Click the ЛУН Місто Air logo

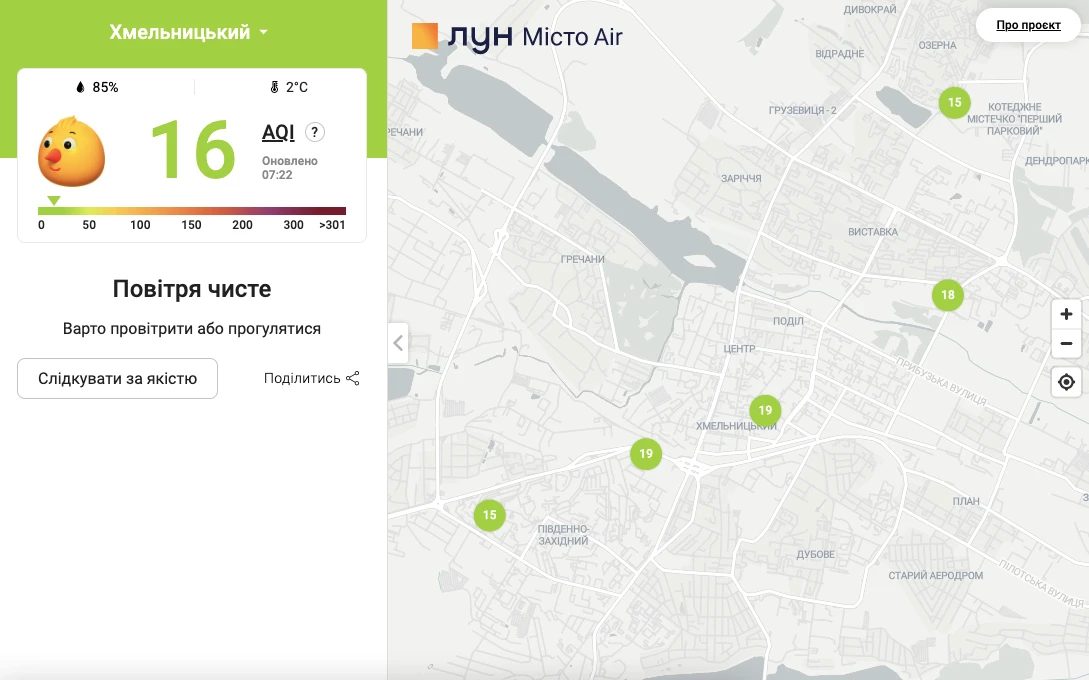click(517, 37)
